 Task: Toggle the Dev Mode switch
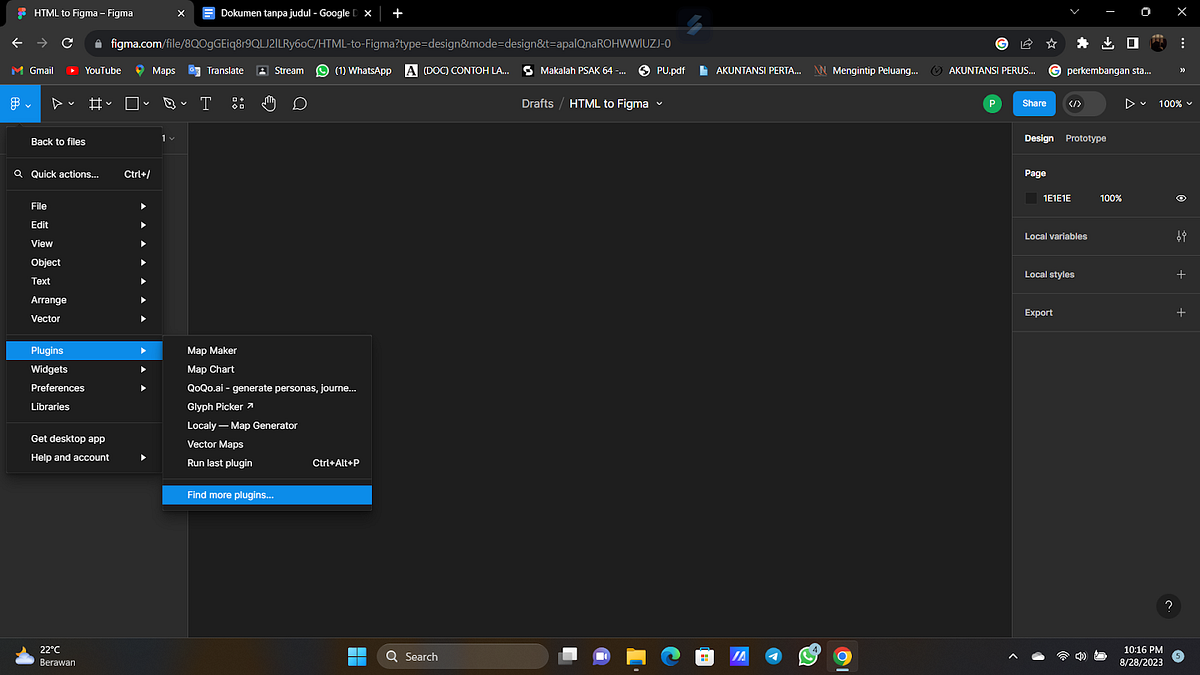1084,103
